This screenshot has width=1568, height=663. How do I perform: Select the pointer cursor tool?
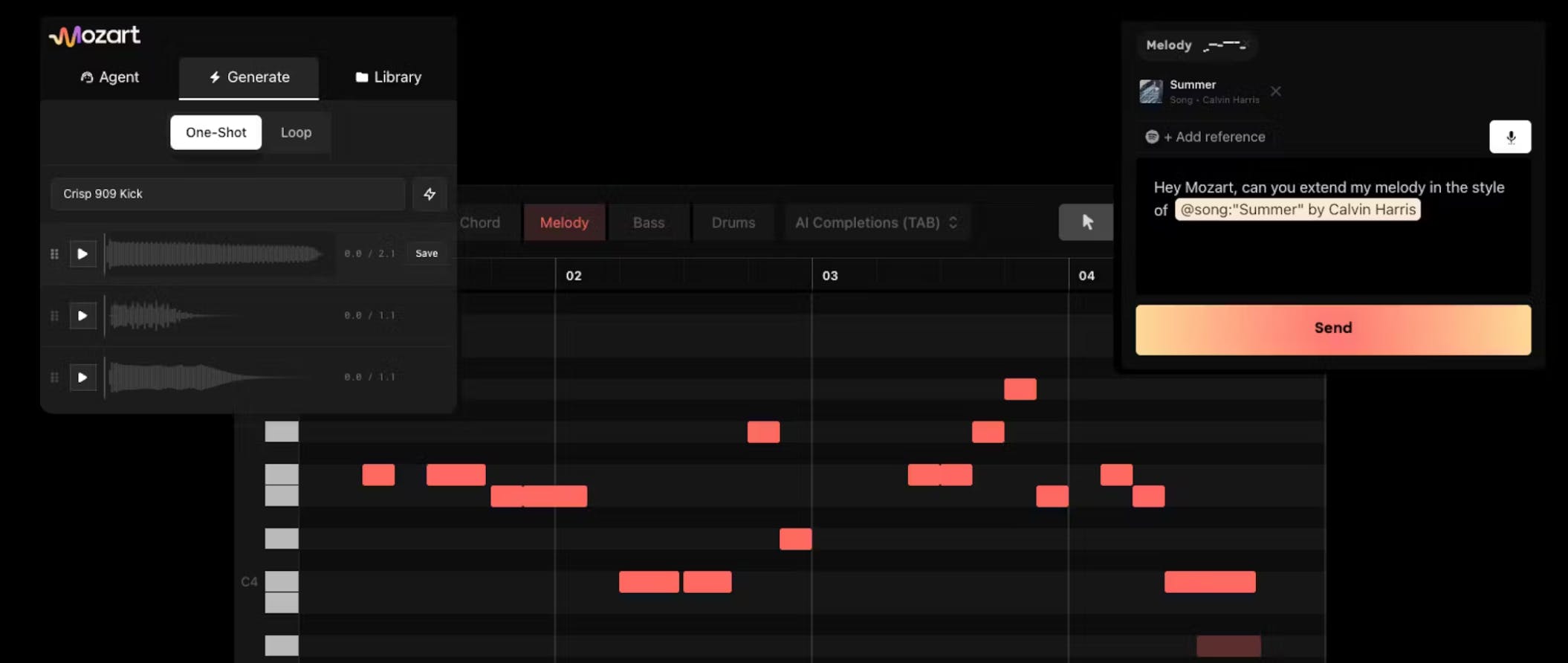click(1086, 222)
